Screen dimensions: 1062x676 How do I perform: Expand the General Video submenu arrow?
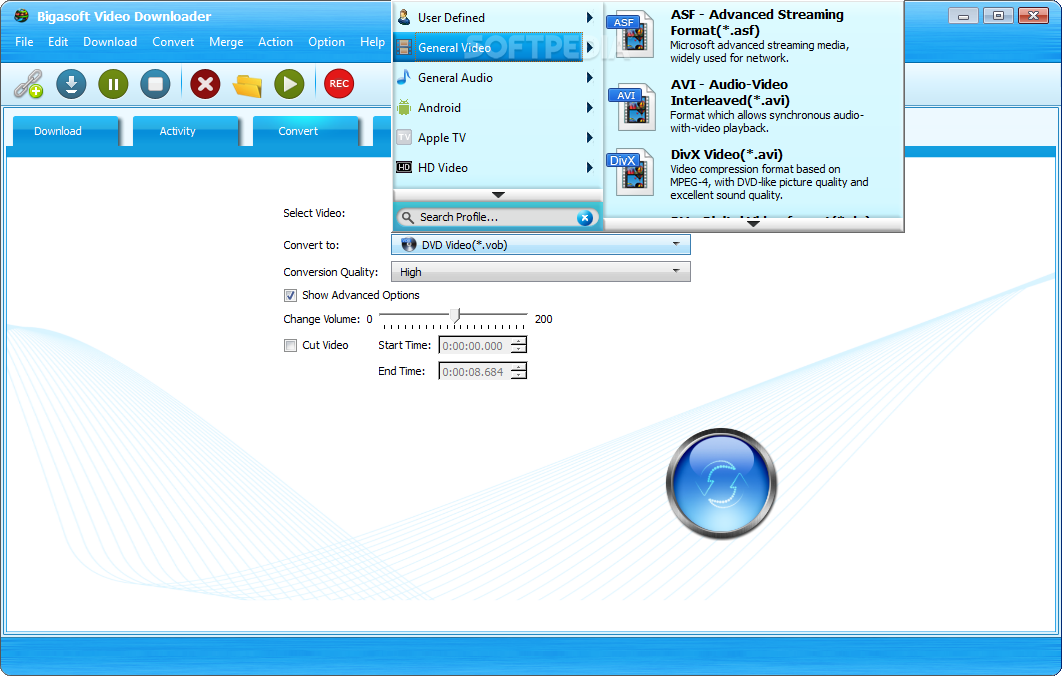590,47
